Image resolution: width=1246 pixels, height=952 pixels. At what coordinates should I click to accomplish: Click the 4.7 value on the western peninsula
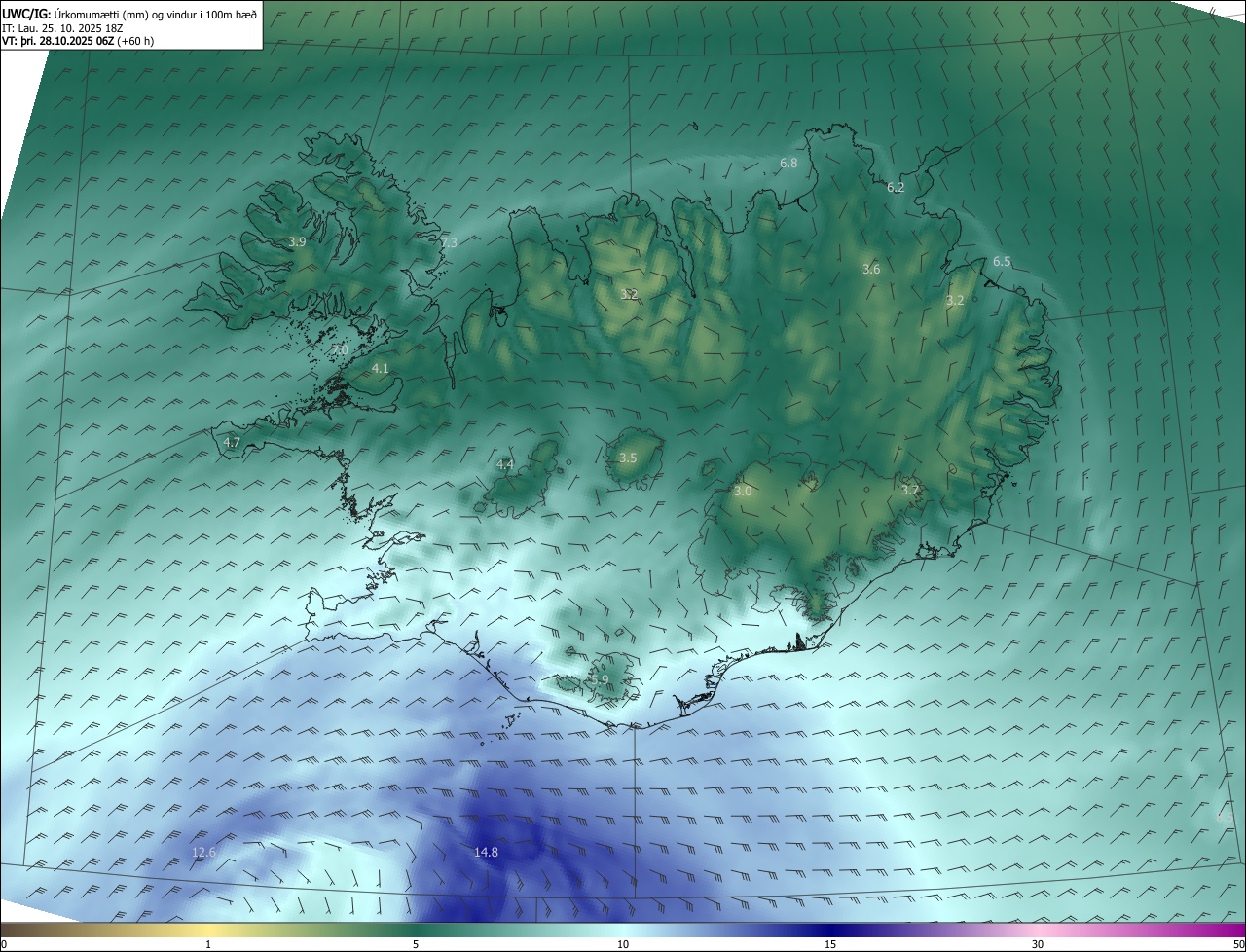click(232, 443)
